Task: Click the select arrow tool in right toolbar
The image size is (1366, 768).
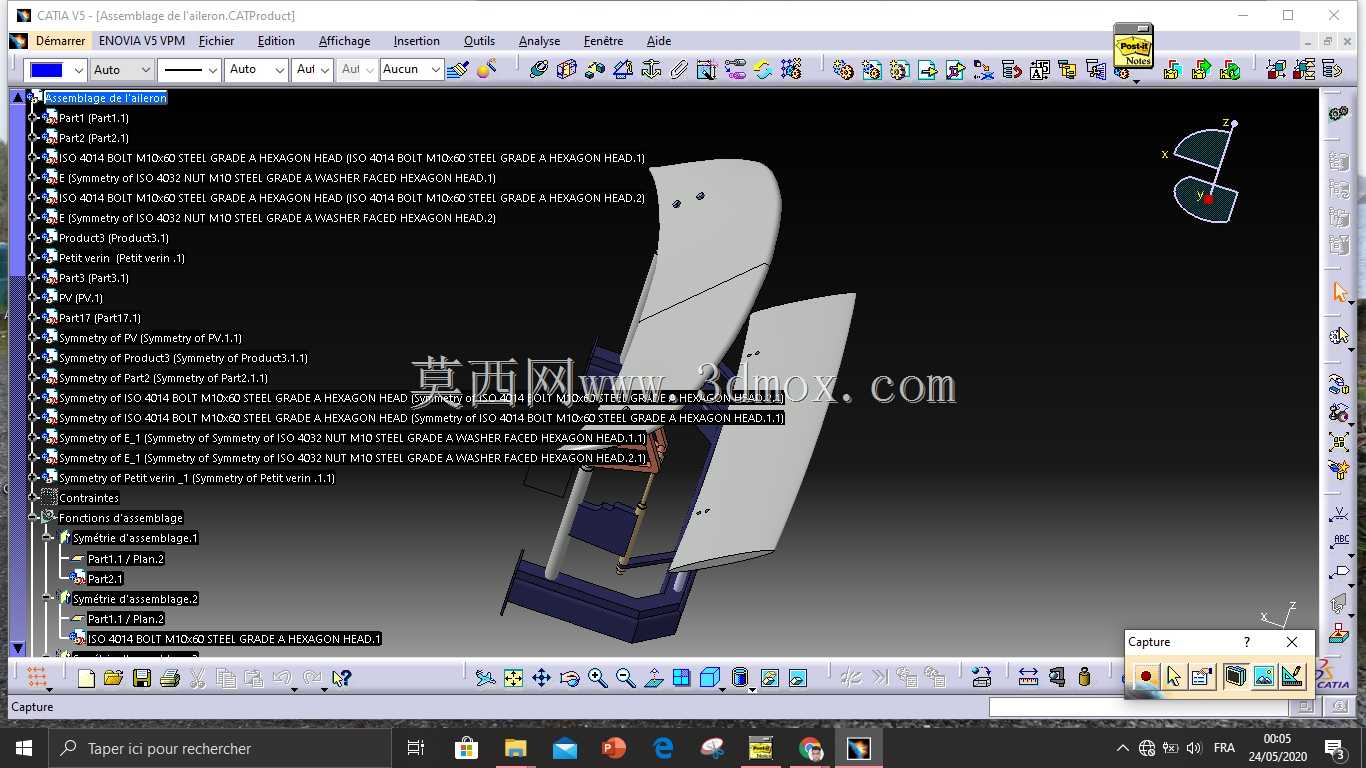Action: 1340,293
